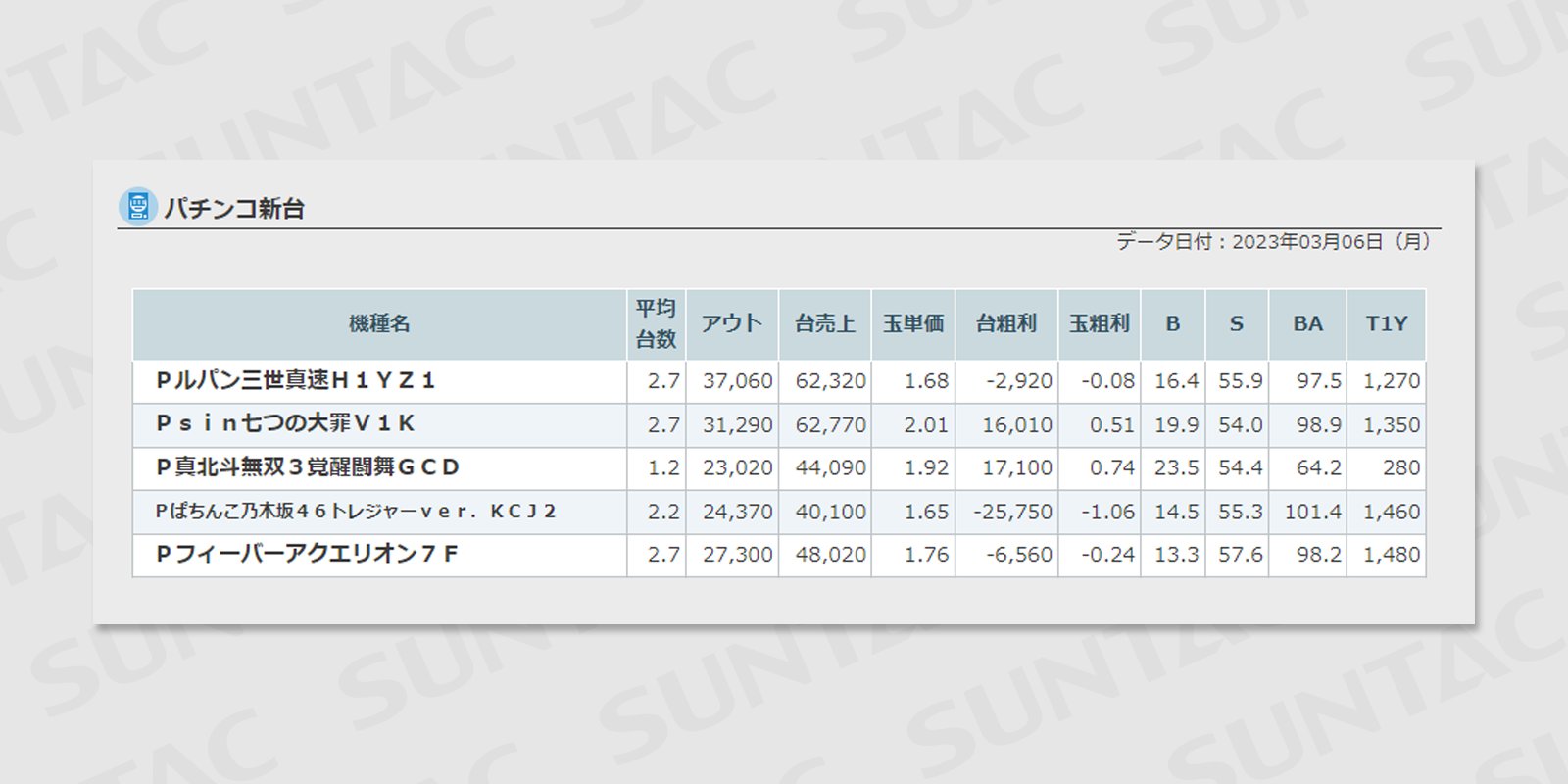Click 玉粗利 value -1.06
Viewport: 1568px width, 784px height.
click(1108, 512)
